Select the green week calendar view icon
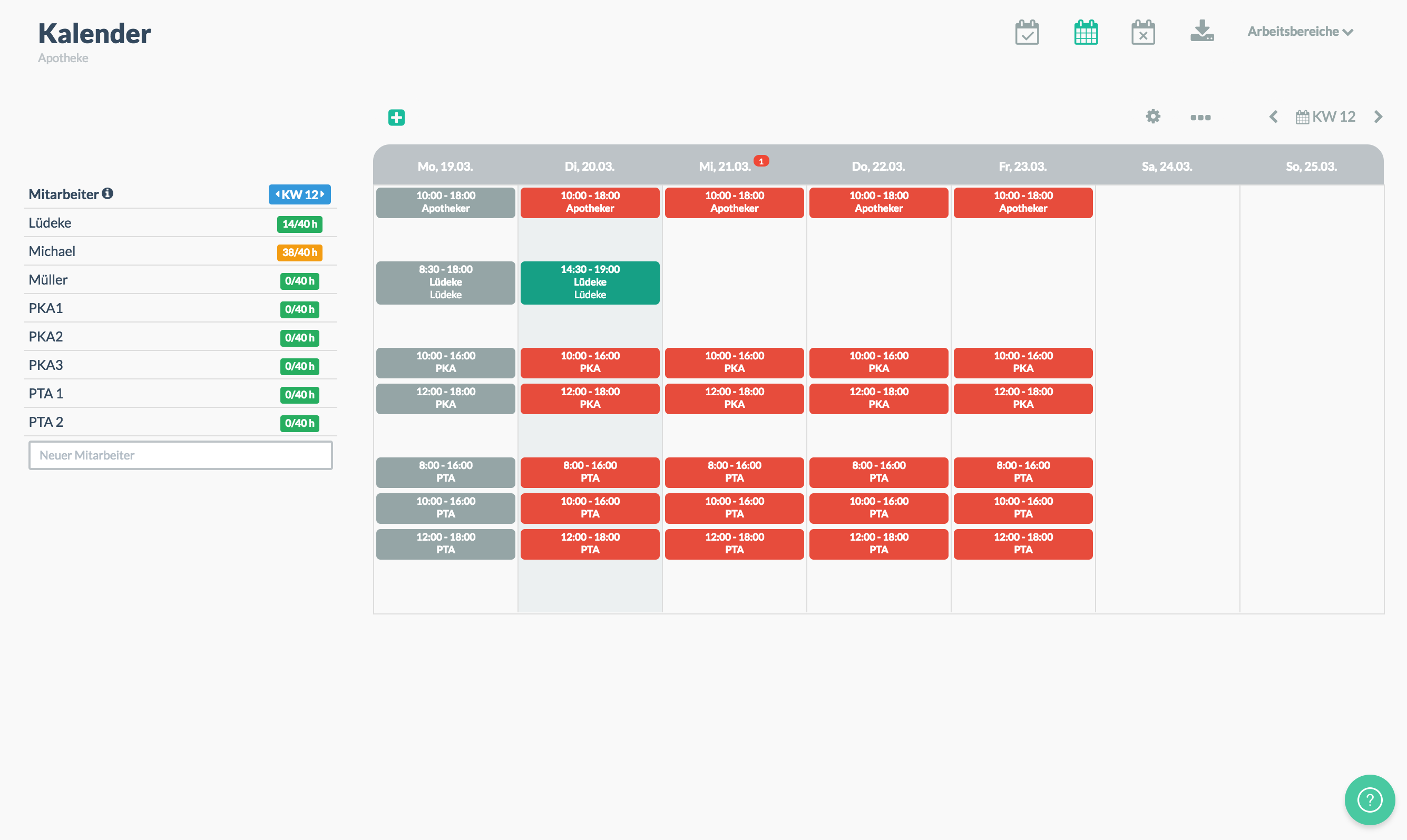Screen dimensions: 1407x840 click(1086, 32)
